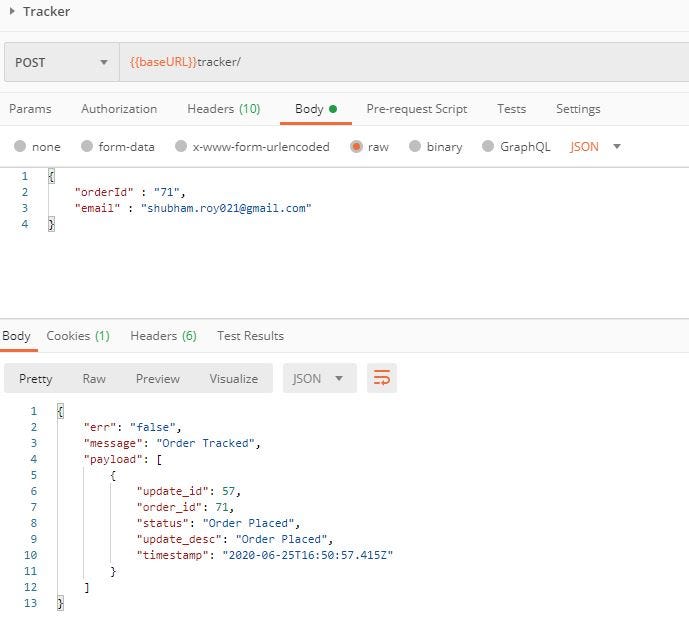
Task: Select the GraphQL radio button
Action: pos(488,146)
